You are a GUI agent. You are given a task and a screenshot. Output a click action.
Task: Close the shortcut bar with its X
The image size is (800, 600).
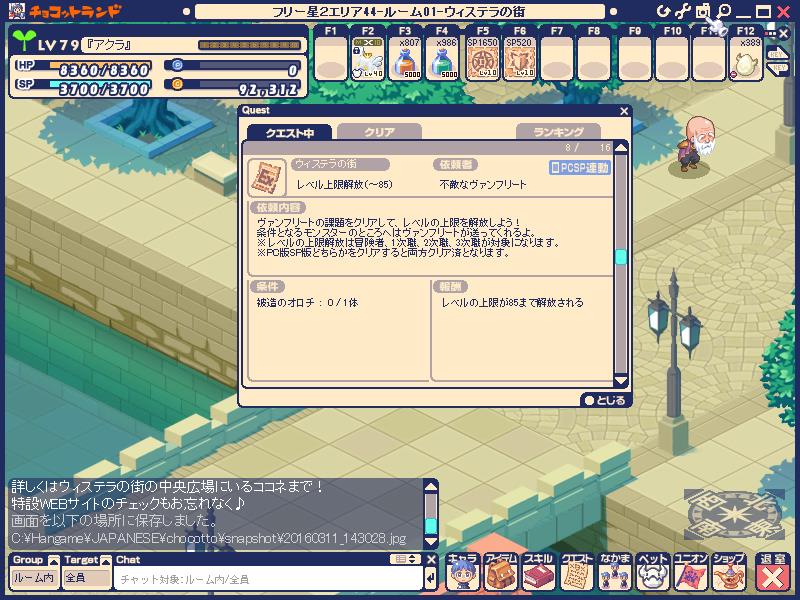click(784, 35)
